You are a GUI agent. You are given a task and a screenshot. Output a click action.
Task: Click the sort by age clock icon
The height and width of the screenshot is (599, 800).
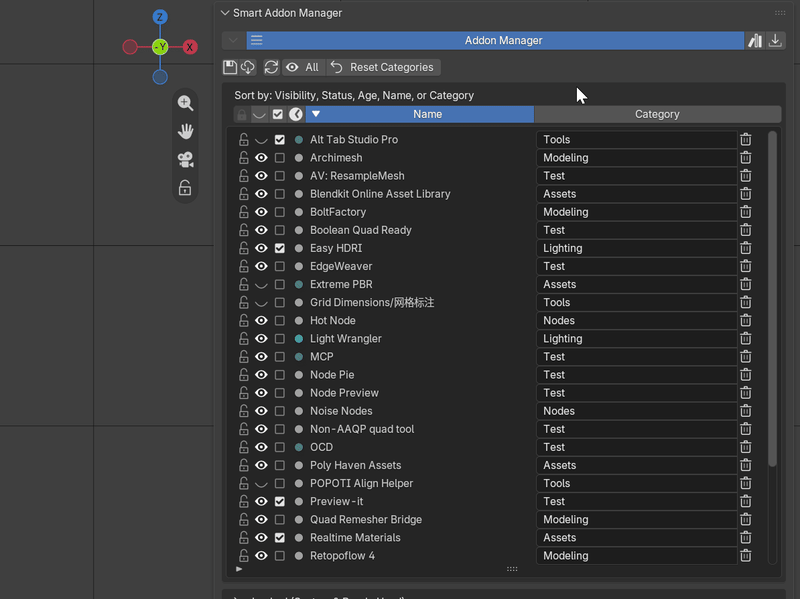(x=296, y=114)
